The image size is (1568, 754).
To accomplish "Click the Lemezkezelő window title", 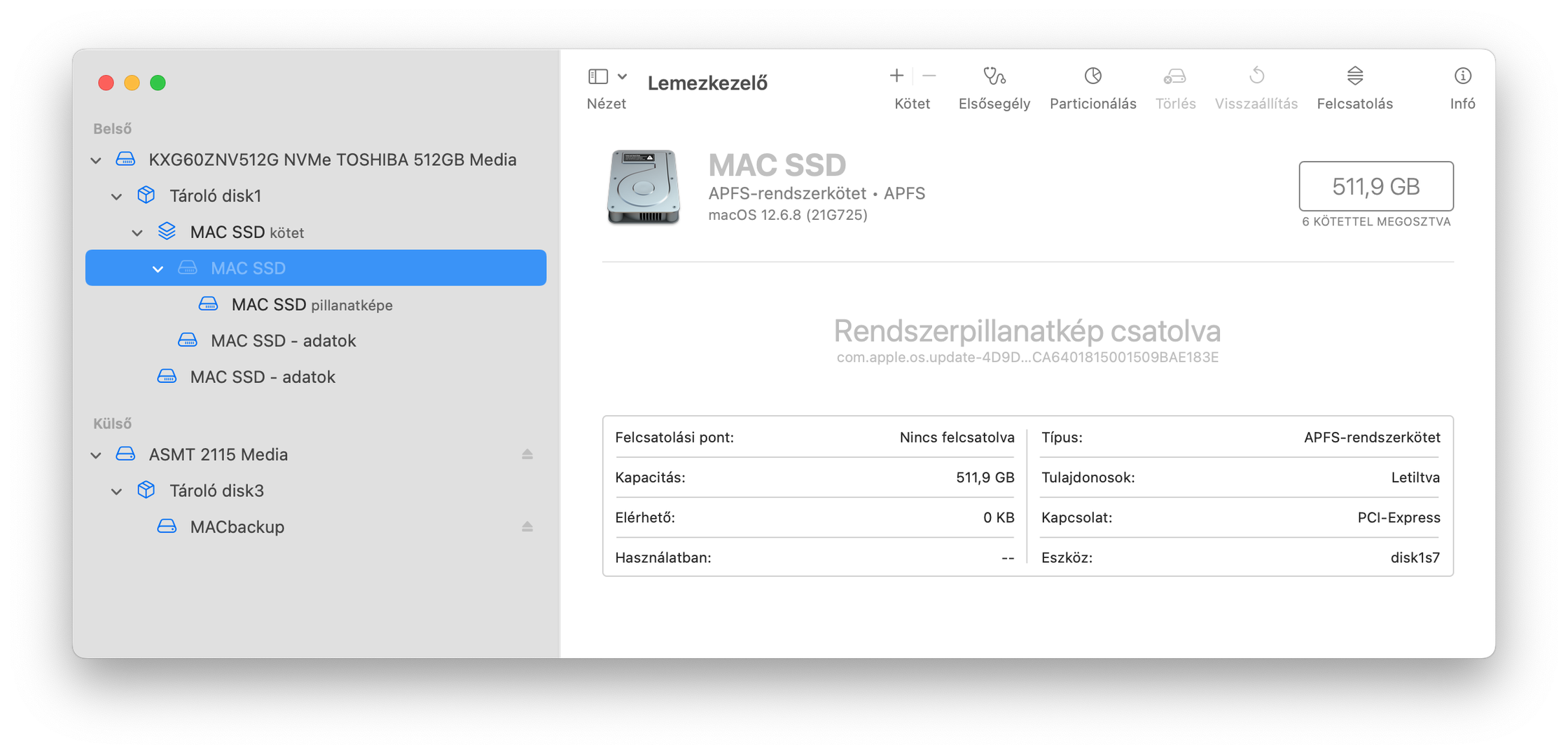I will (x=707, y=83).
